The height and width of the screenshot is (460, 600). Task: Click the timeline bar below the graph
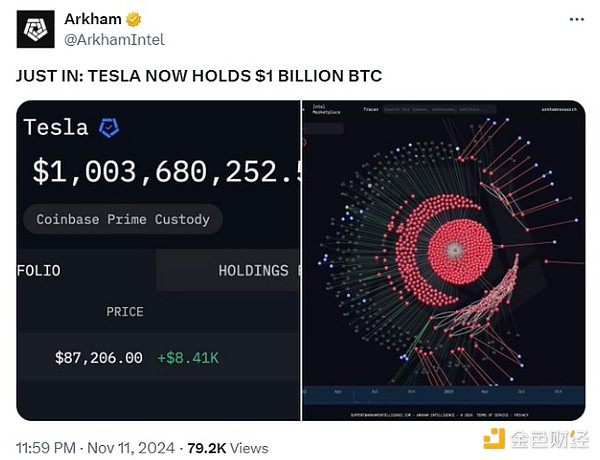coord(443,395)
